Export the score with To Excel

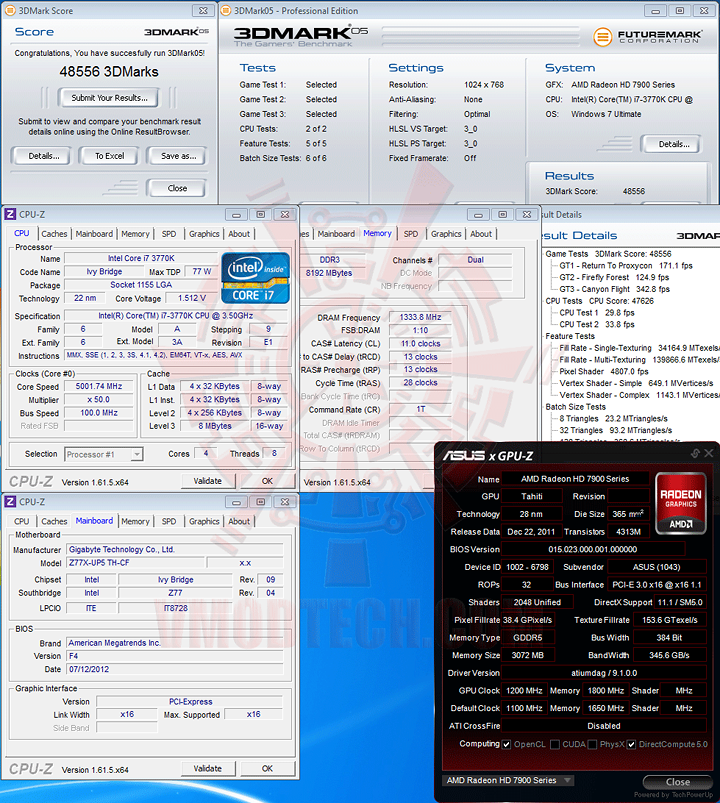click(x=109, y=156)
